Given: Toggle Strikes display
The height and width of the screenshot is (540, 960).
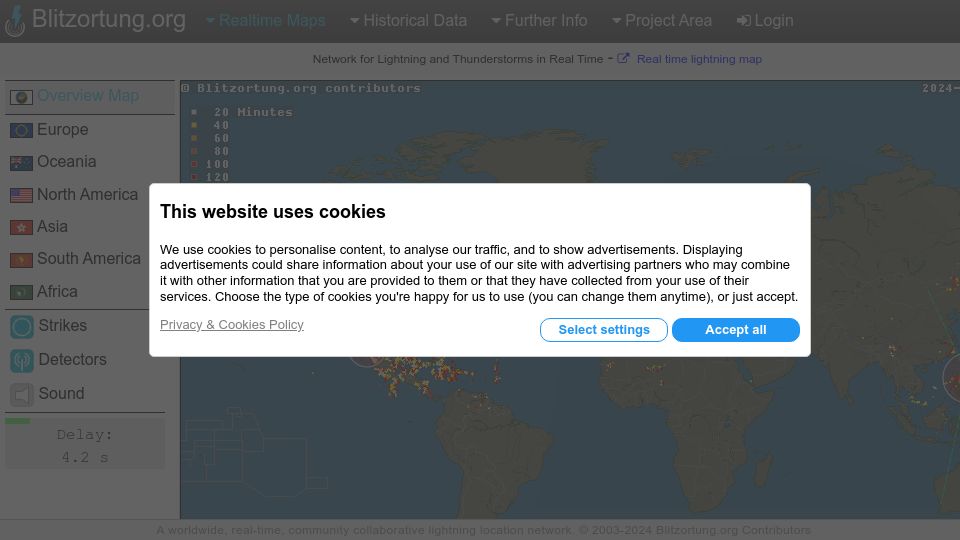Looking at the screenshot, I should point(62,326).
